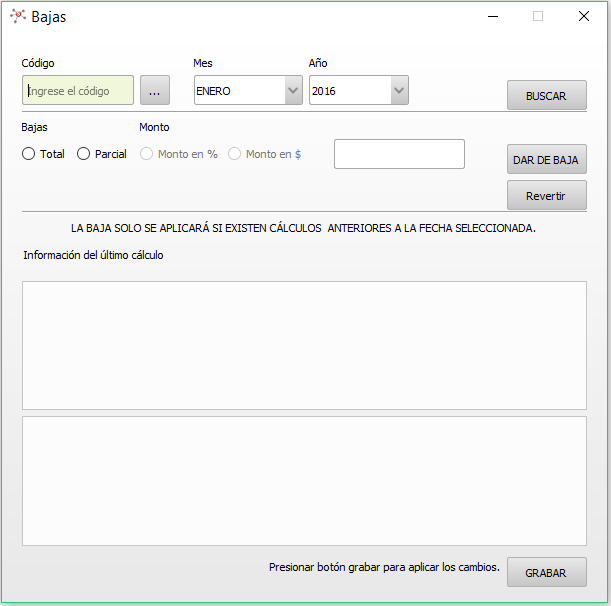Select the Total baja radio option
This screenshot has height=606, width=611.
[x=29, y=154]
